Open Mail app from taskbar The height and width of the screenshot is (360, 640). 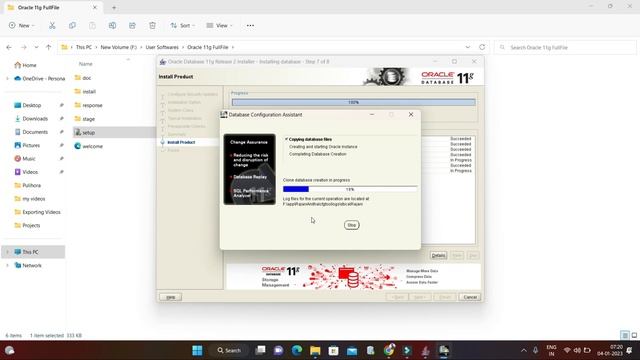click(352, 350)
